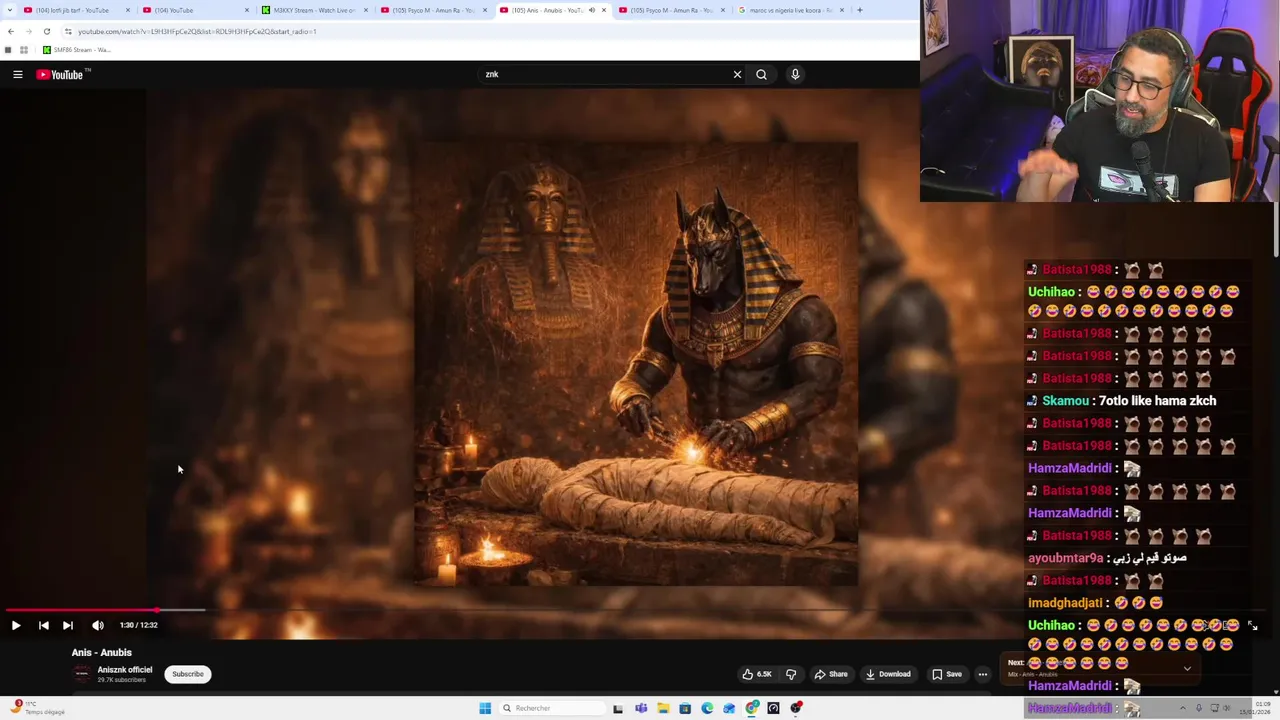
Task: Share the Anis - Anubis video
Action: pyautogui.click(x=831, y=674)
